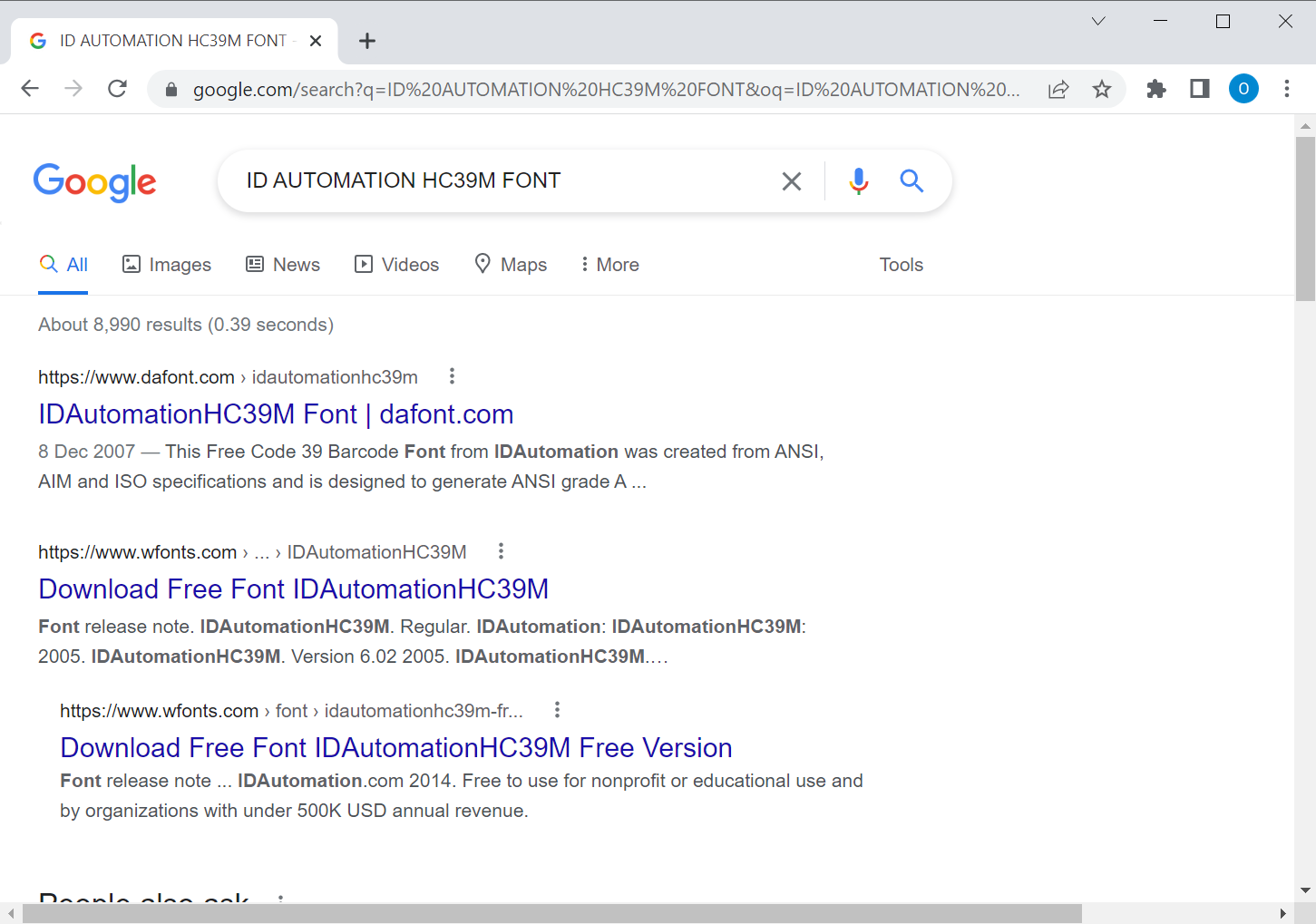Viewport: 1316px width, 924px height.
Task: Clear the search box text
Action: (791, 181)
